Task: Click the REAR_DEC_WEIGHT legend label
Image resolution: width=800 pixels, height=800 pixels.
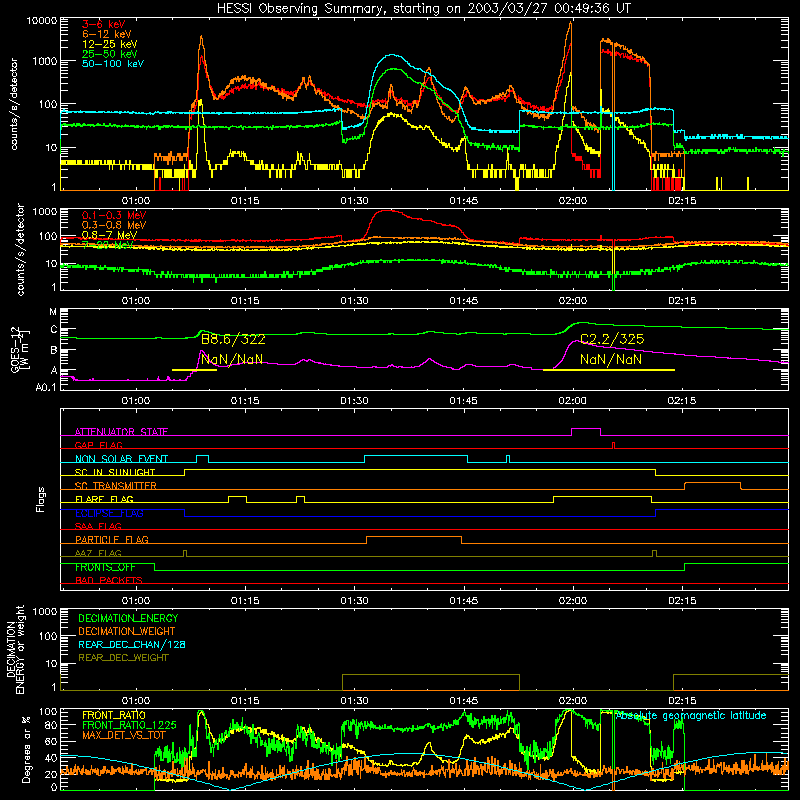Action: point(123,658)
